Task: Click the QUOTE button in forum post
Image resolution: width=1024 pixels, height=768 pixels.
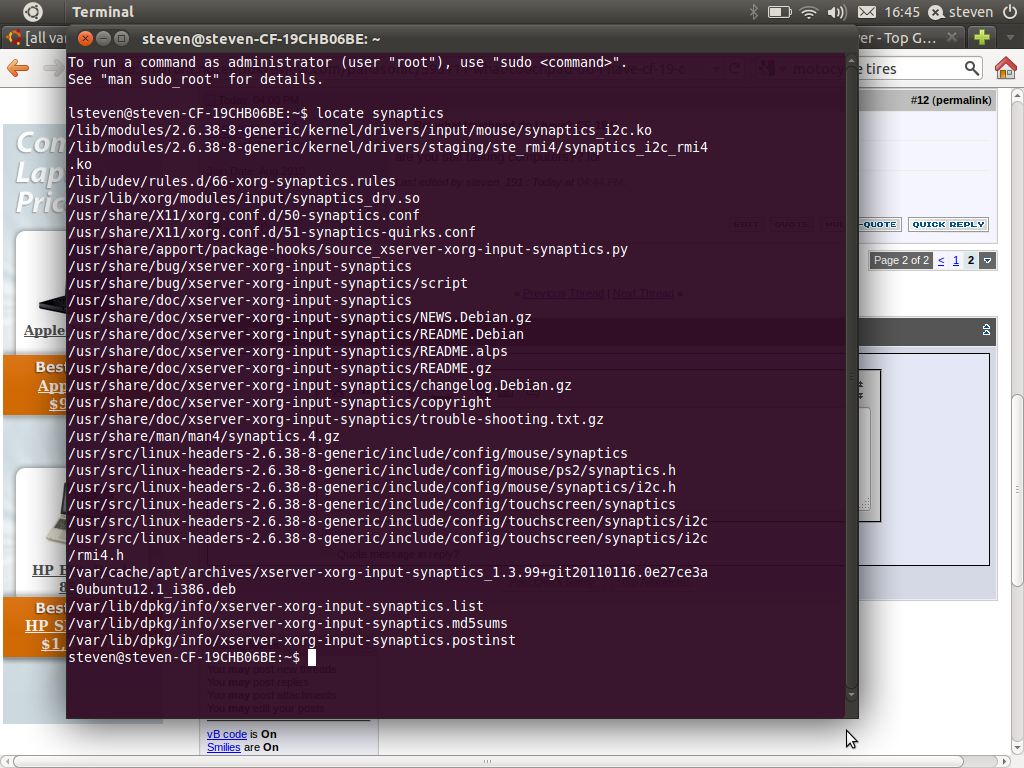Action: 880,225
